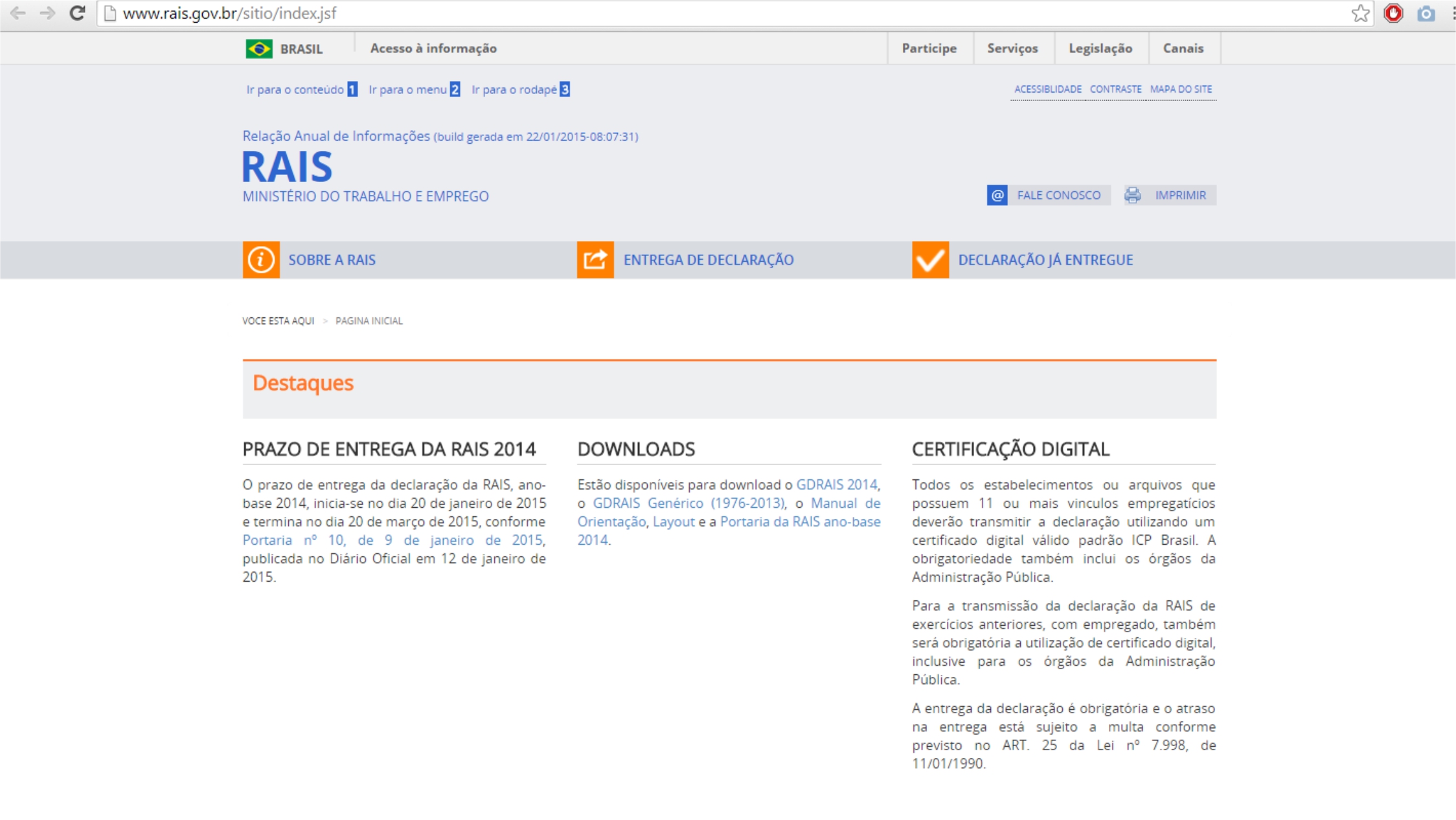Click the printer icon beside Imprimir
1456x820 pixels.
pyautogui.click(x=1132, y=195)
